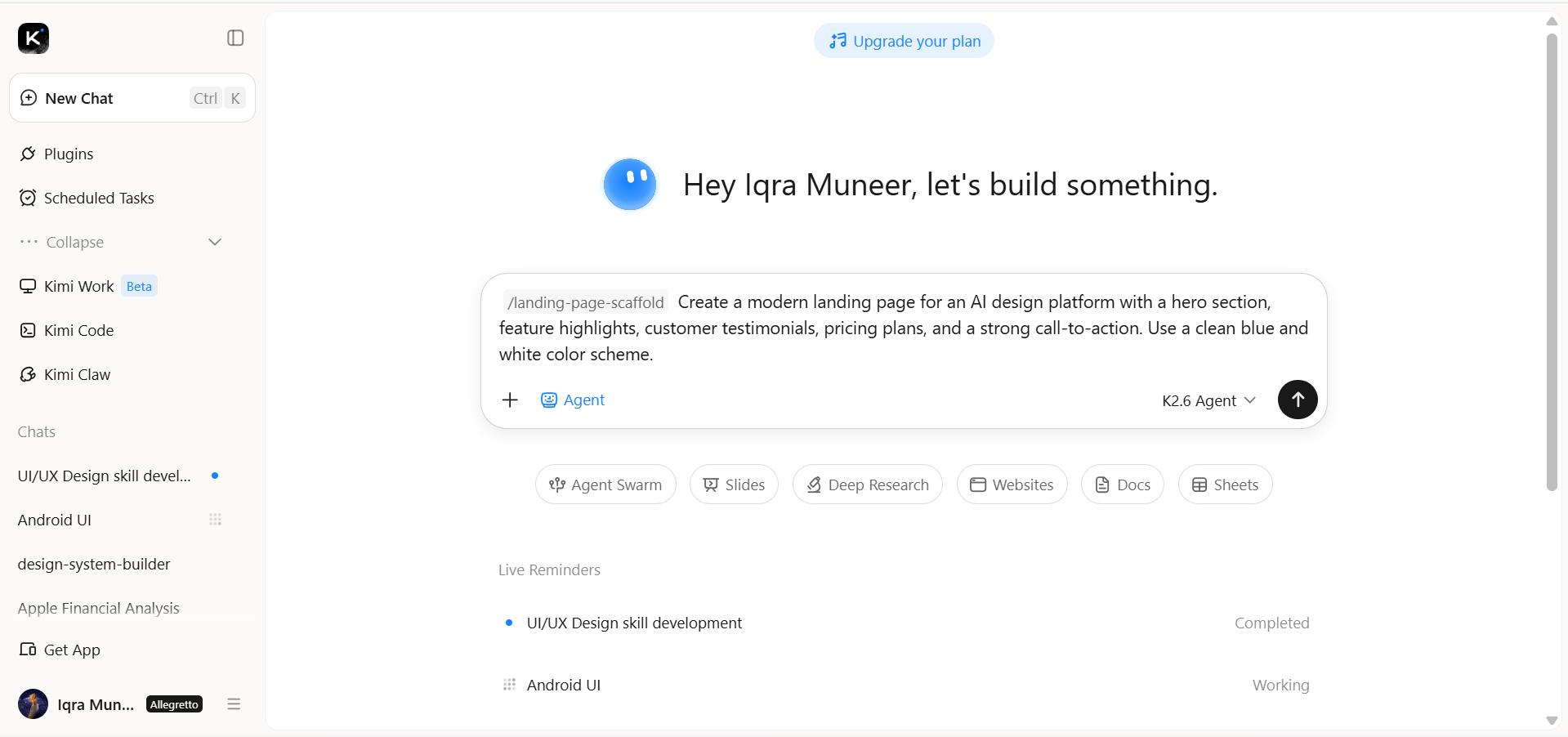Open the UI/UX Design skill chat in sidebar

coord(104,476)
